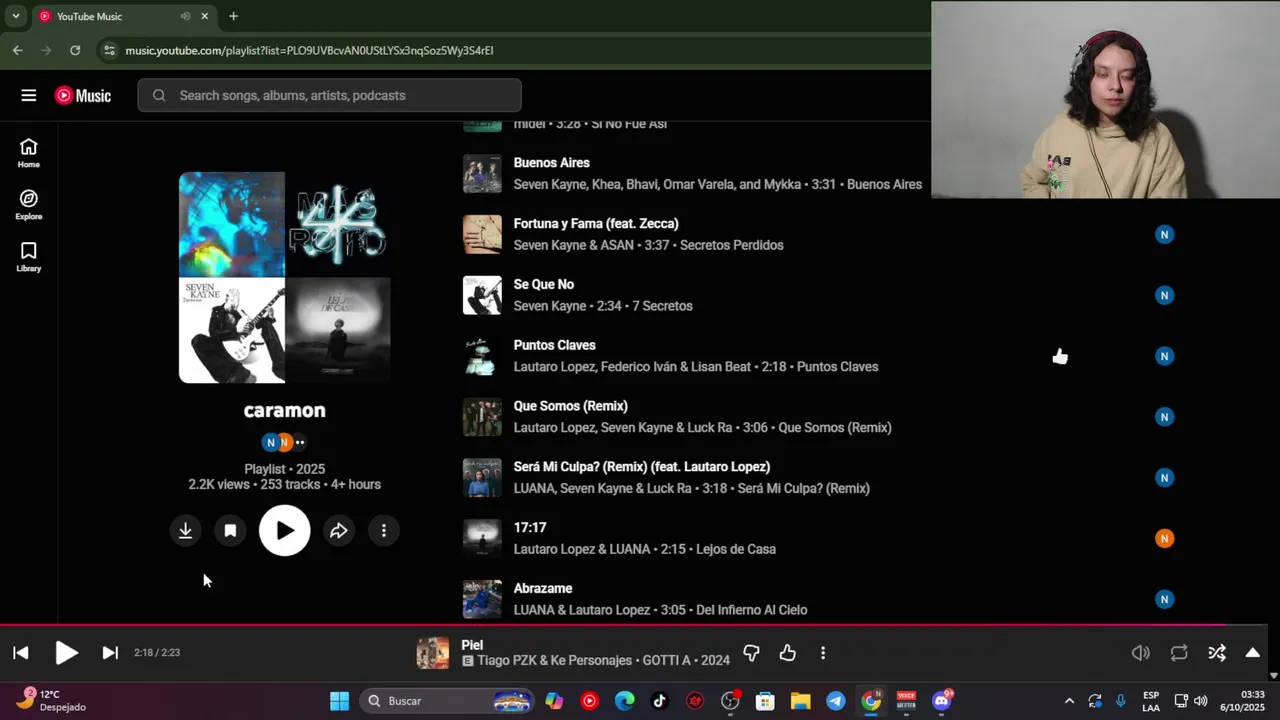
Task: Open File Explorer from taskbar
Action: (x=800, y=701)
